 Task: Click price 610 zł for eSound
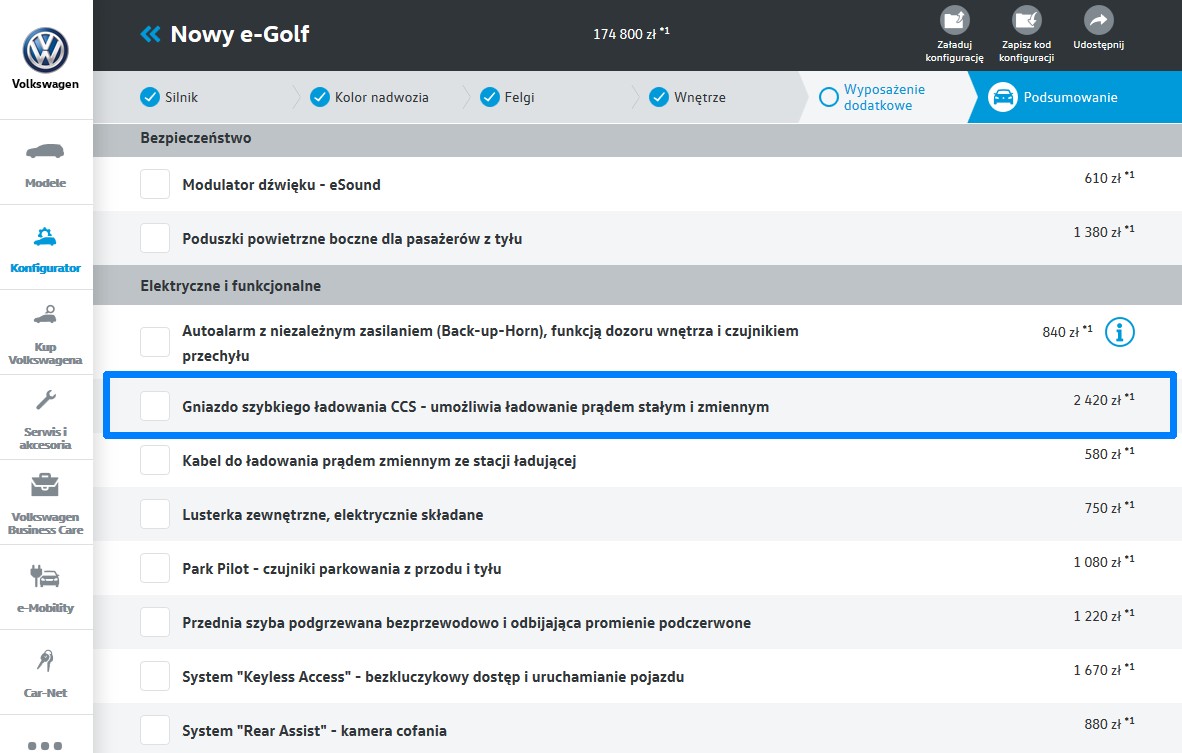click(1109, 178)
